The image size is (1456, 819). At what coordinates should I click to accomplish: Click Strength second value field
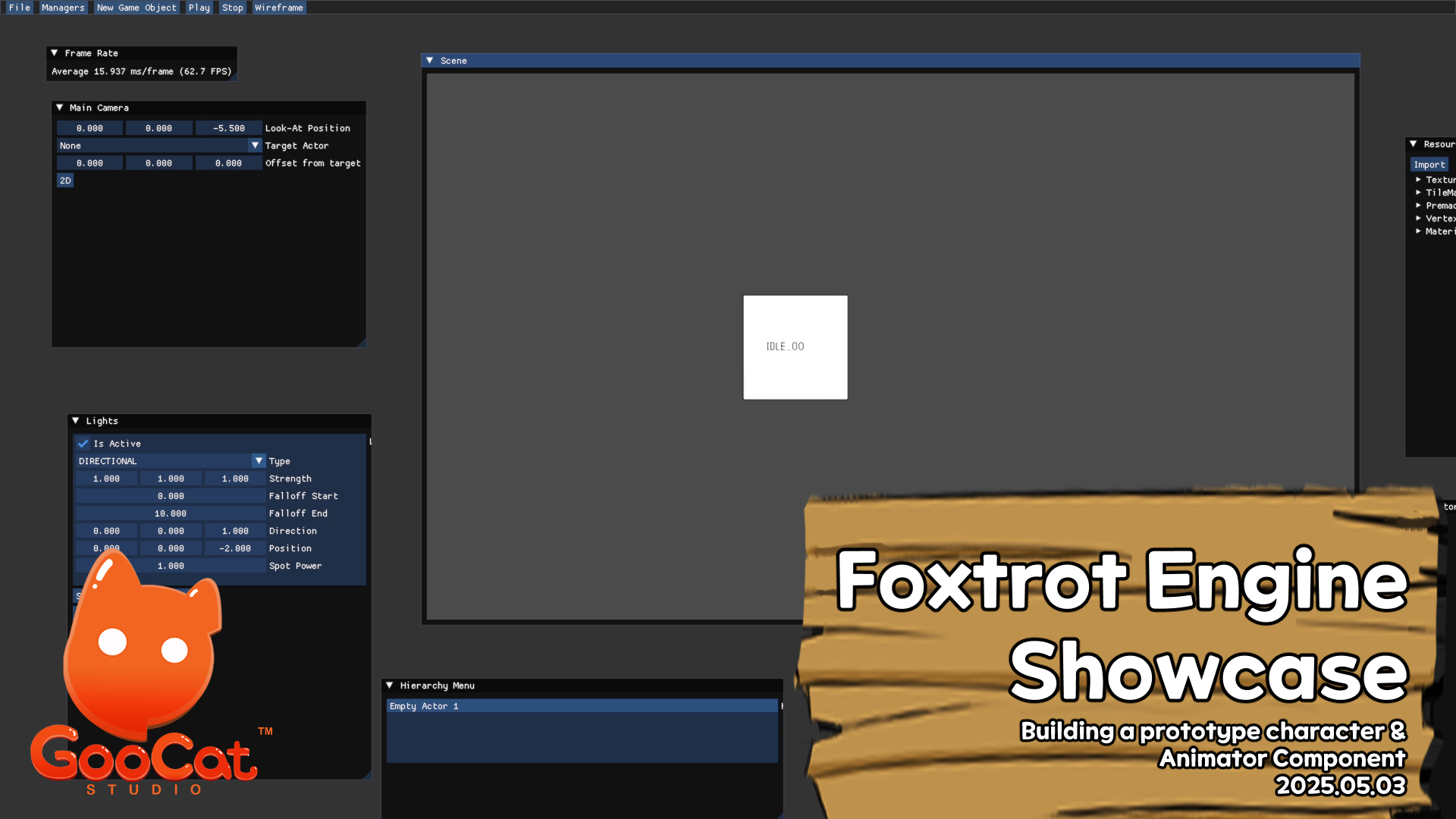(171, 479)
